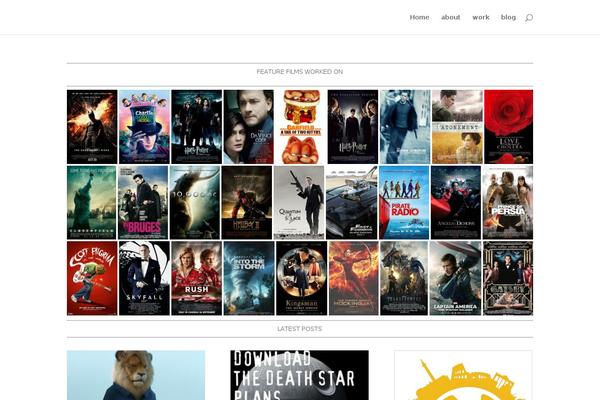Click the Bourne blue-tinted running man poster
This screenshot has height=400, width=600.
405,127
